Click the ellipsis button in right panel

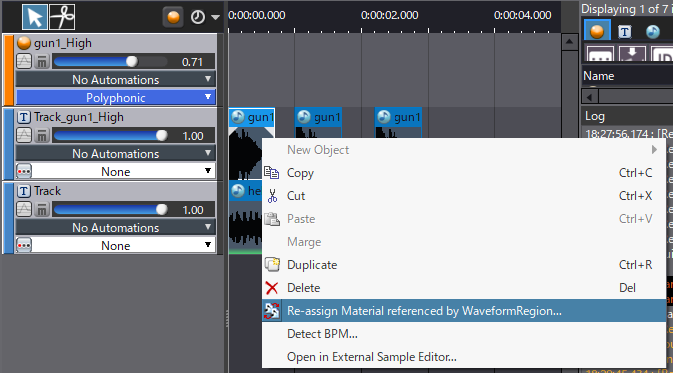click(600, 54)
